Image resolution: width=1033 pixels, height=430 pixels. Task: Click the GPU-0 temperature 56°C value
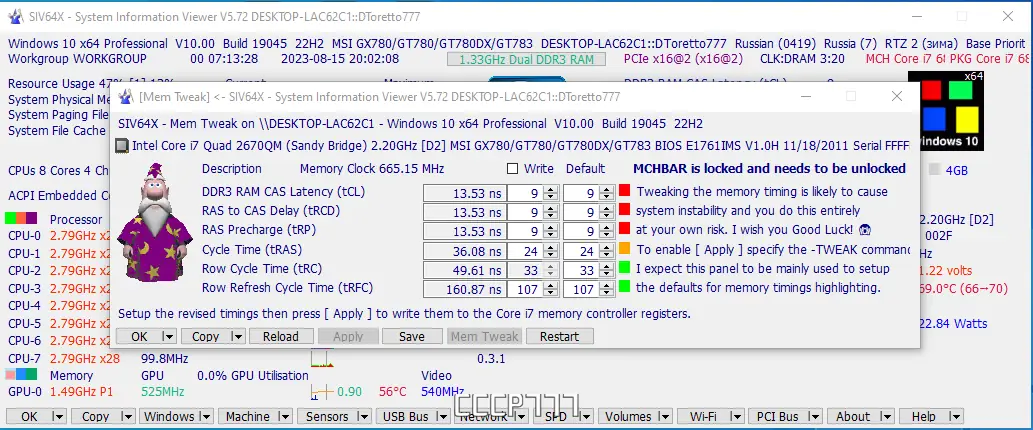pos(393,392)
